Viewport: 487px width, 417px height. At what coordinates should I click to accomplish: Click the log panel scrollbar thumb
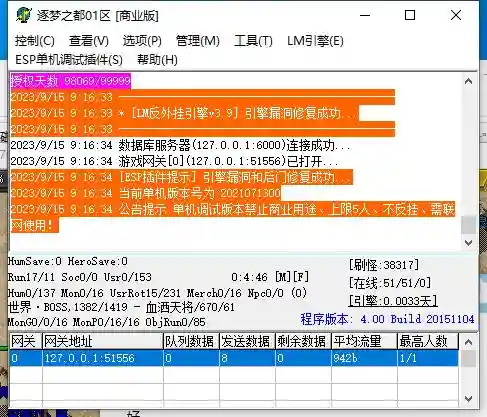click(468, 225)
